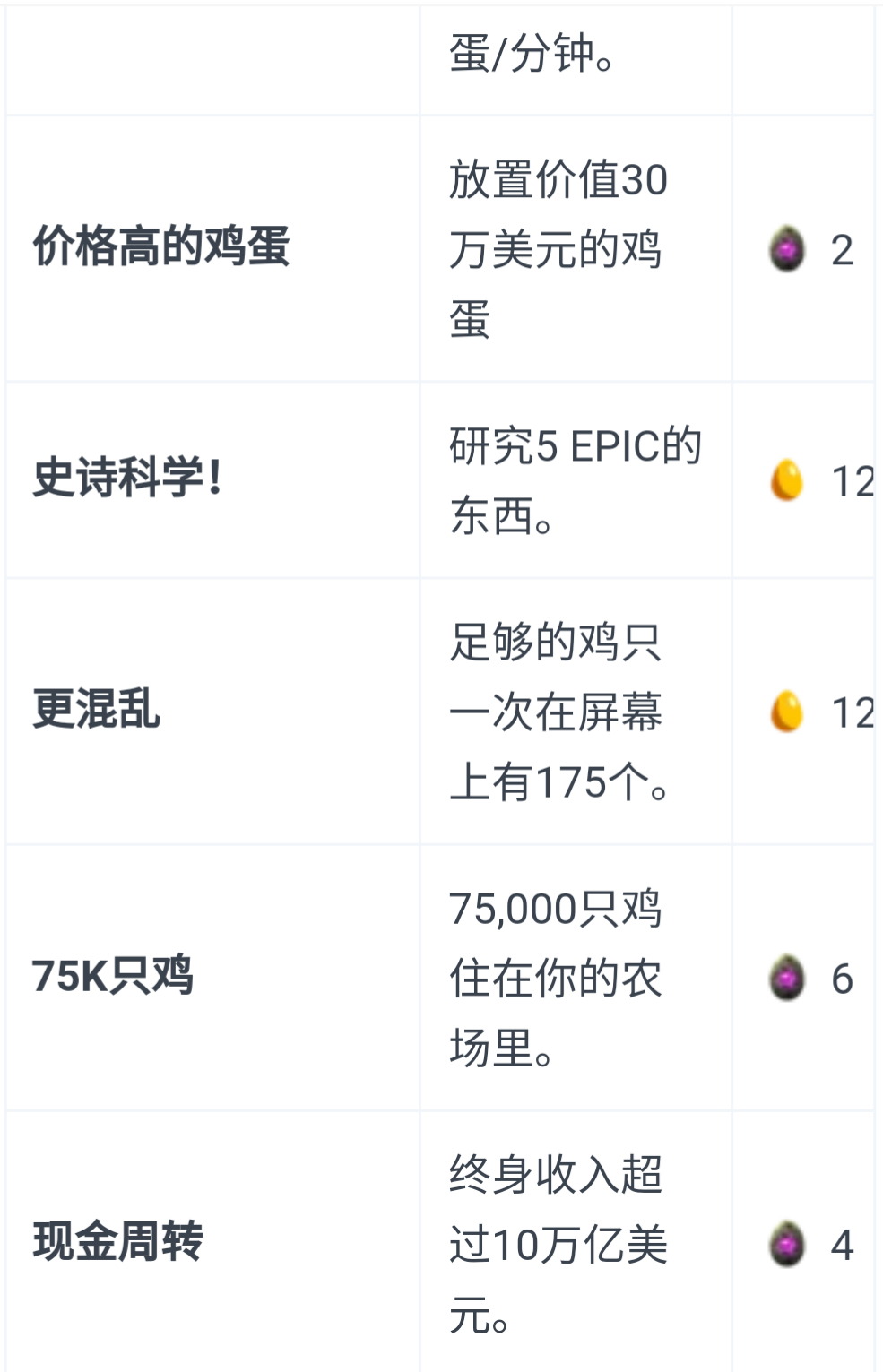Click the 研究5 EPIC的东西 description text
The width and height of the screenshot is (883, 1372).
click(574, 480)
